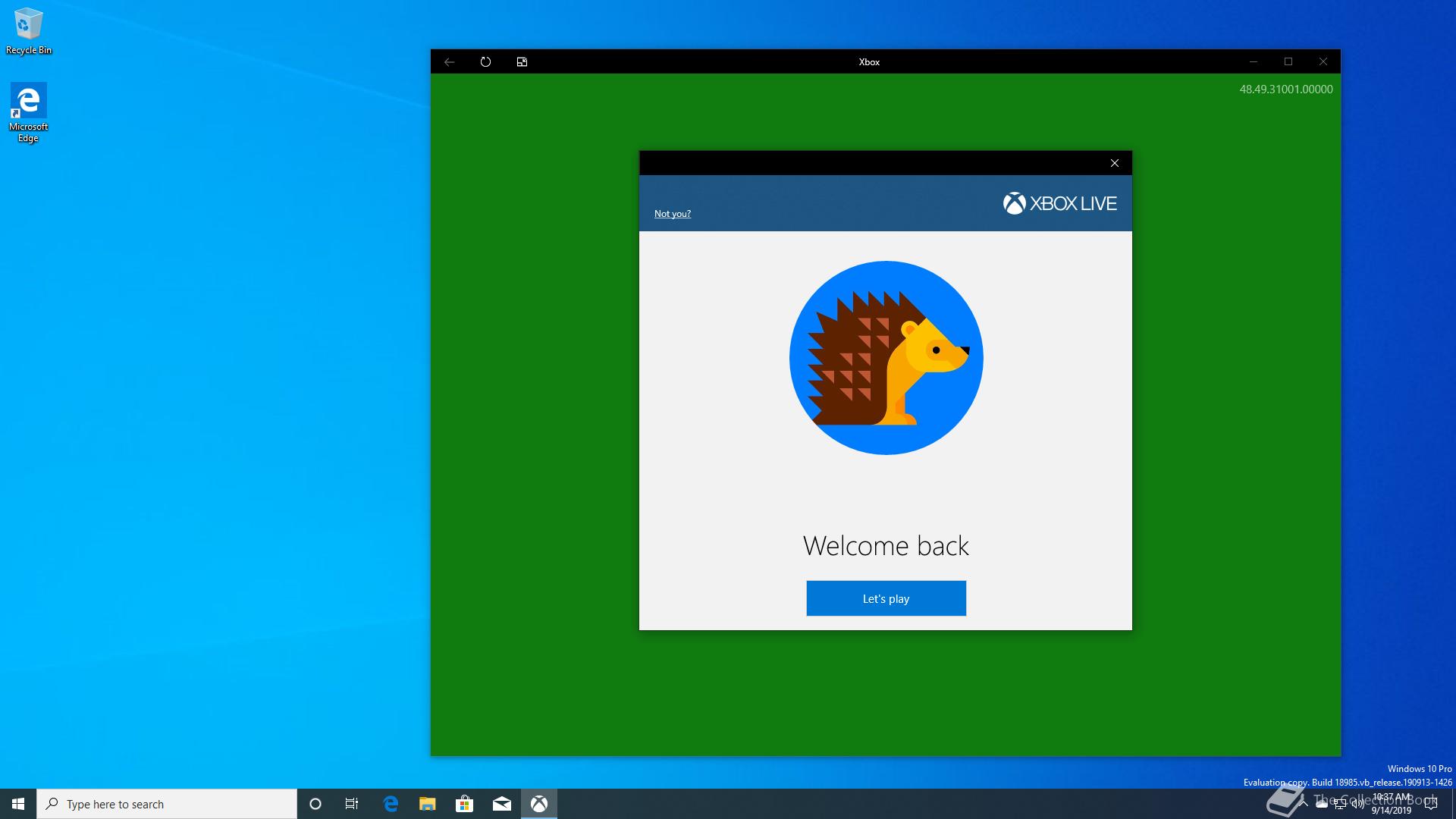Close the Xbox app window

coord(1323,62)
